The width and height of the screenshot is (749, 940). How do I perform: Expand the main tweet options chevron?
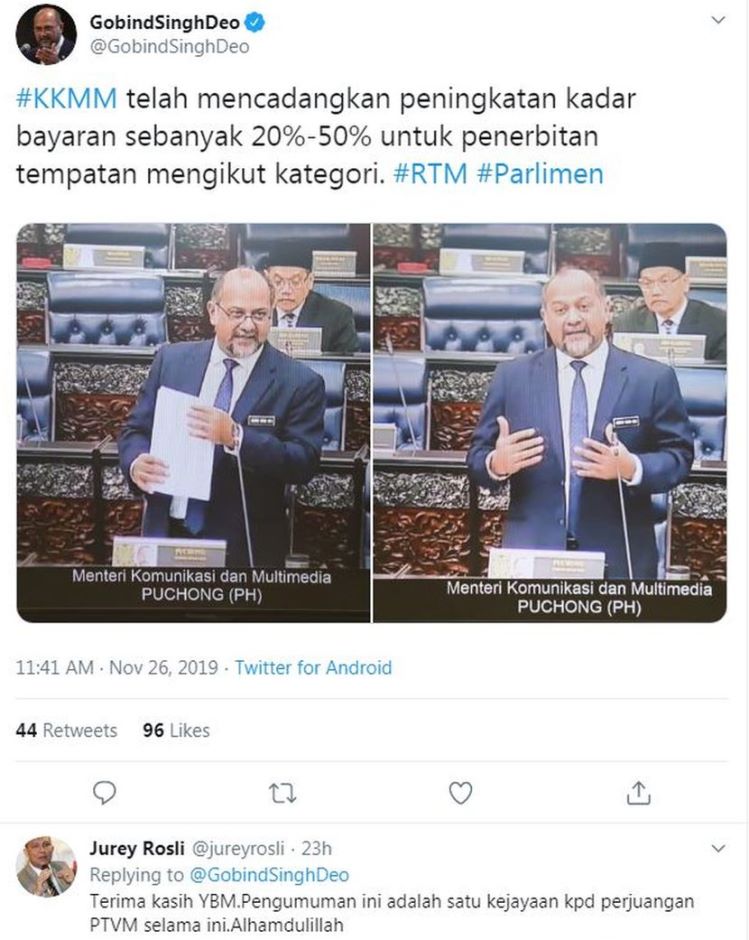coord(717,20)
